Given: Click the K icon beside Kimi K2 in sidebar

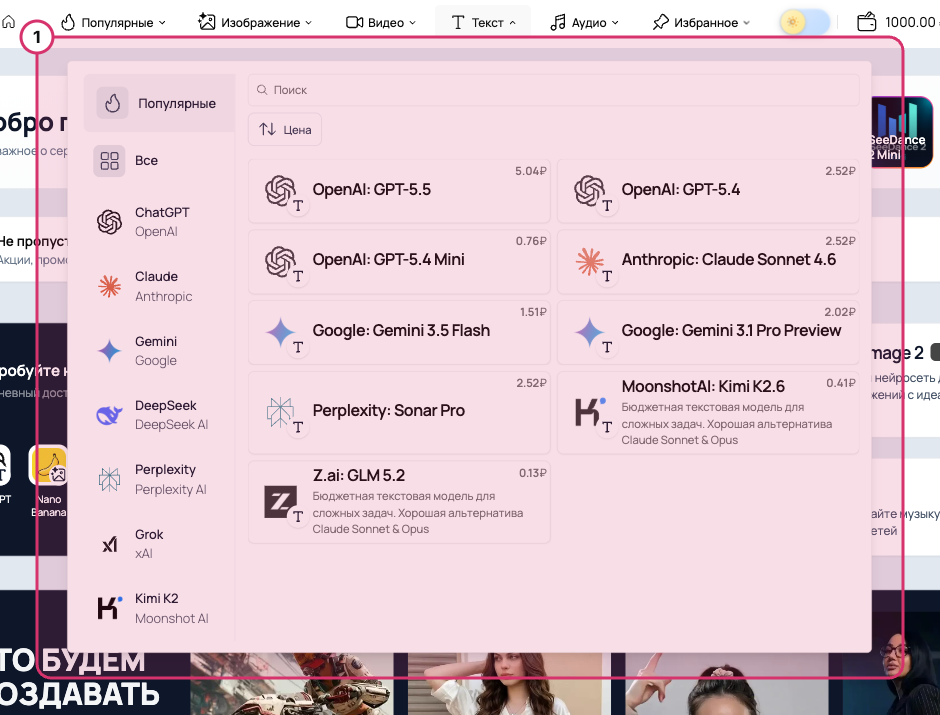Looking at the screenshot, I should point(109,608).
